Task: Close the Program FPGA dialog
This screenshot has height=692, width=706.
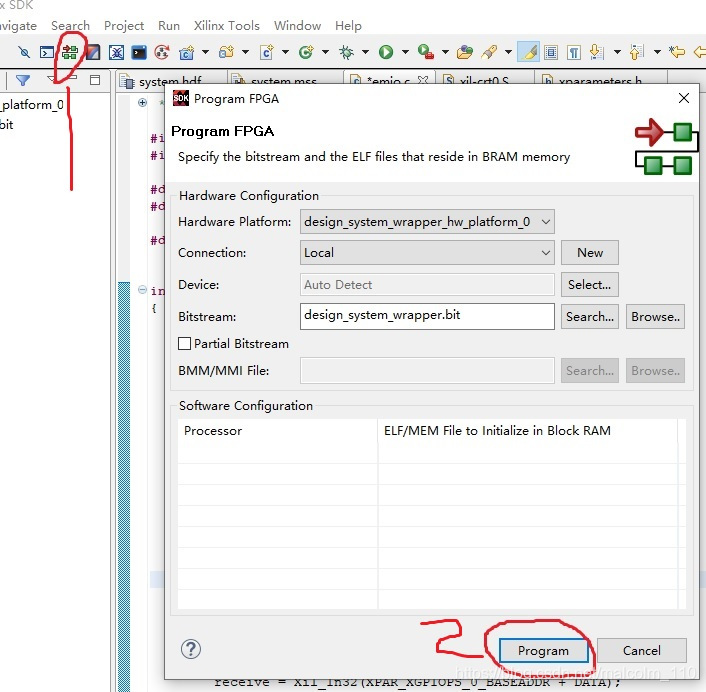Action: pyautogui.click(x=683, y=98)
